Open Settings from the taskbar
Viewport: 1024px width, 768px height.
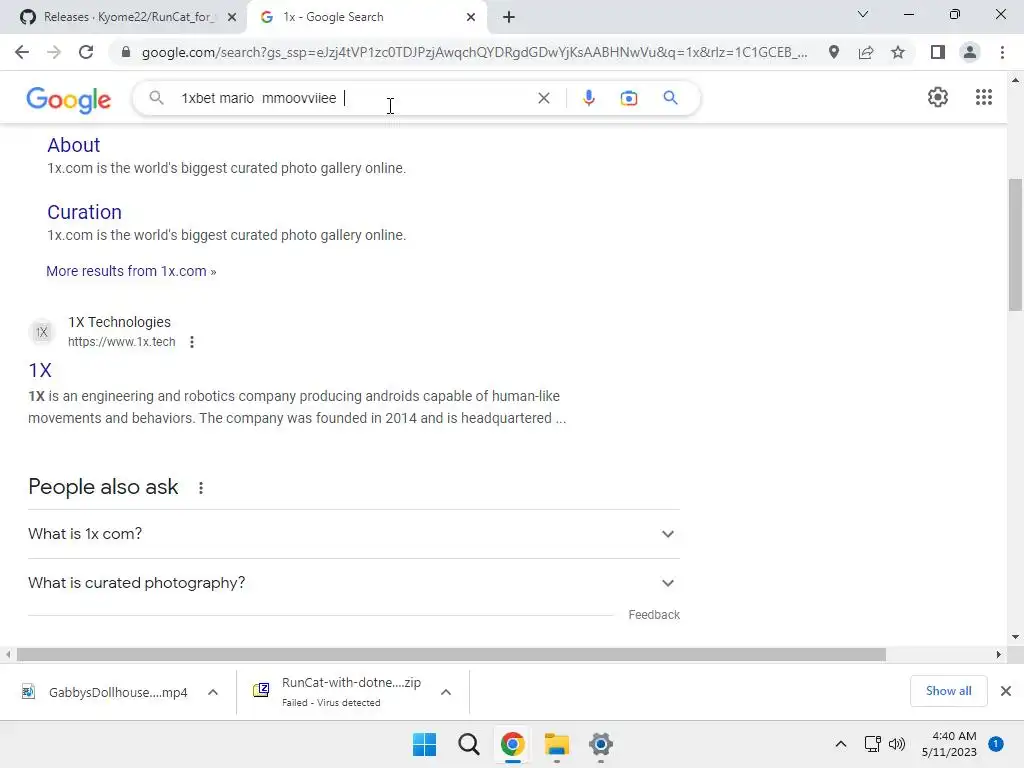(601, 744)
